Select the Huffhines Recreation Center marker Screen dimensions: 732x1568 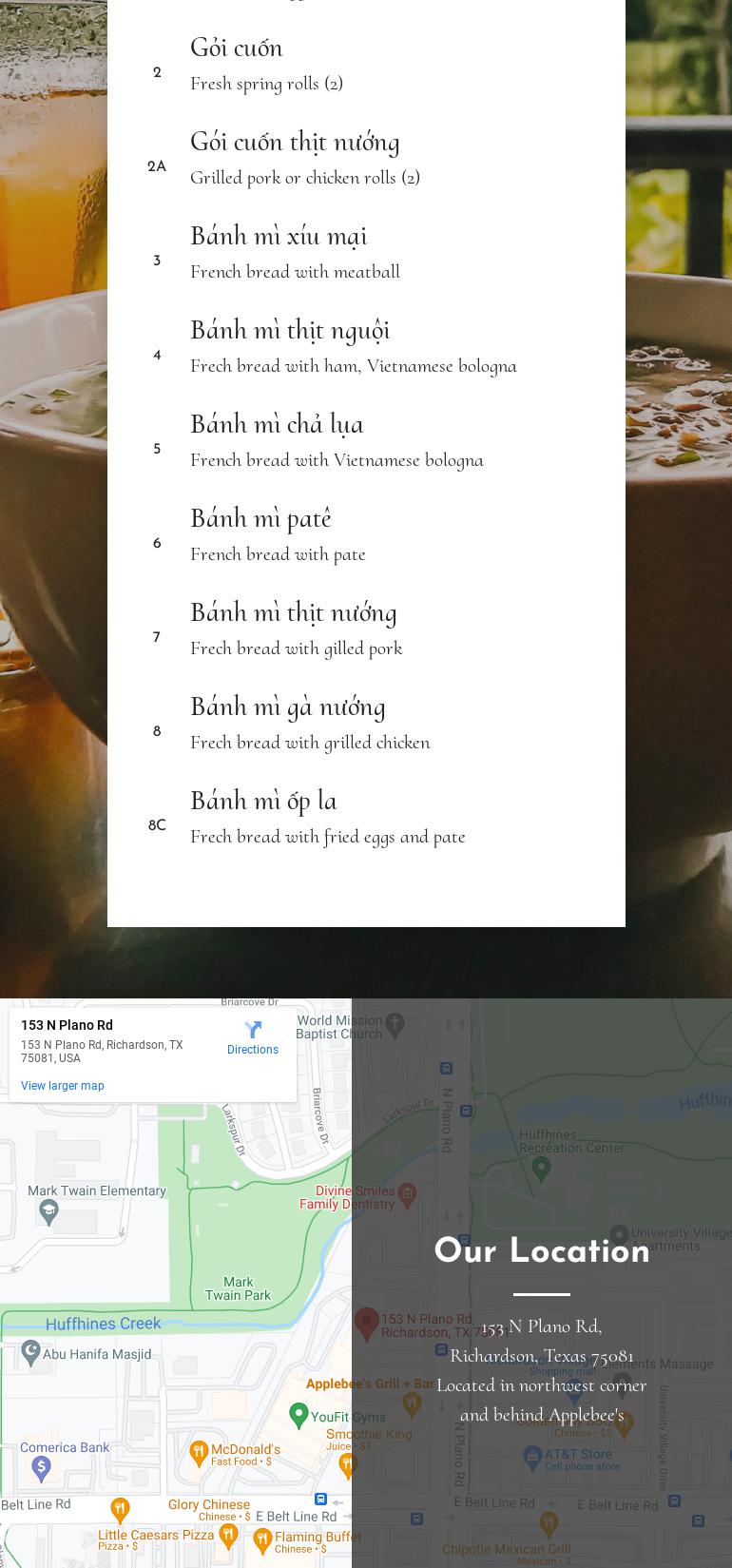tap(541, 1168)
